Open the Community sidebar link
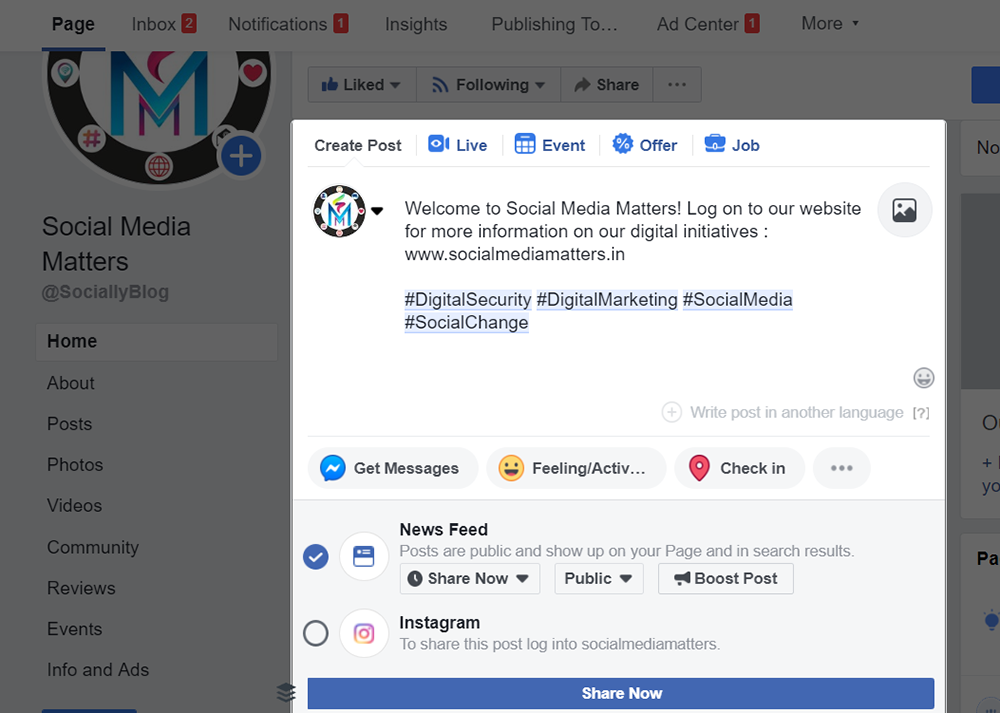The image size is (1000, 713). (x=93, y=547)
